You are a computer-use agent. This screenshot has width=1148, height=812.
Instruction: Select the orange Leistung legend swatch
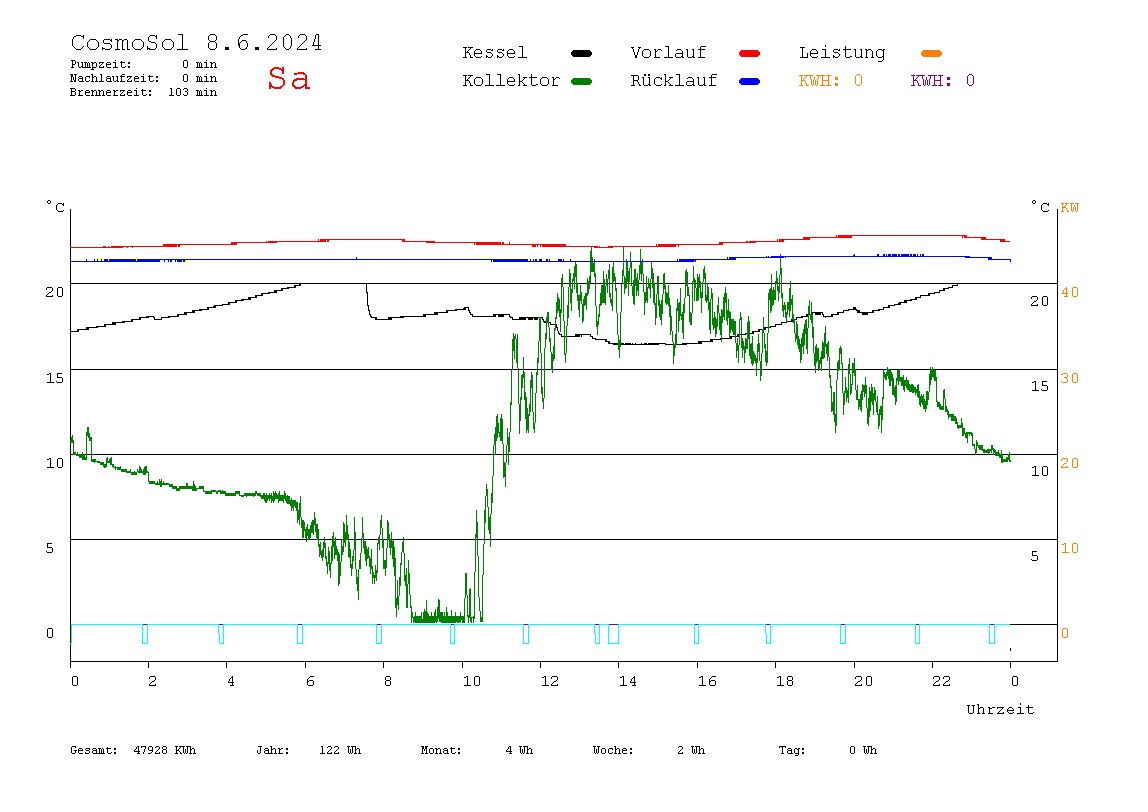(x=931, y=53)
